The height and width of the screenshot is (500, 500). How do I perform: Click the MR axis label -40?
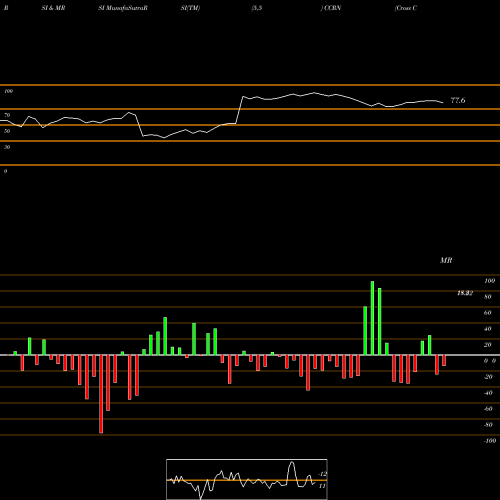tap(488, 393)
